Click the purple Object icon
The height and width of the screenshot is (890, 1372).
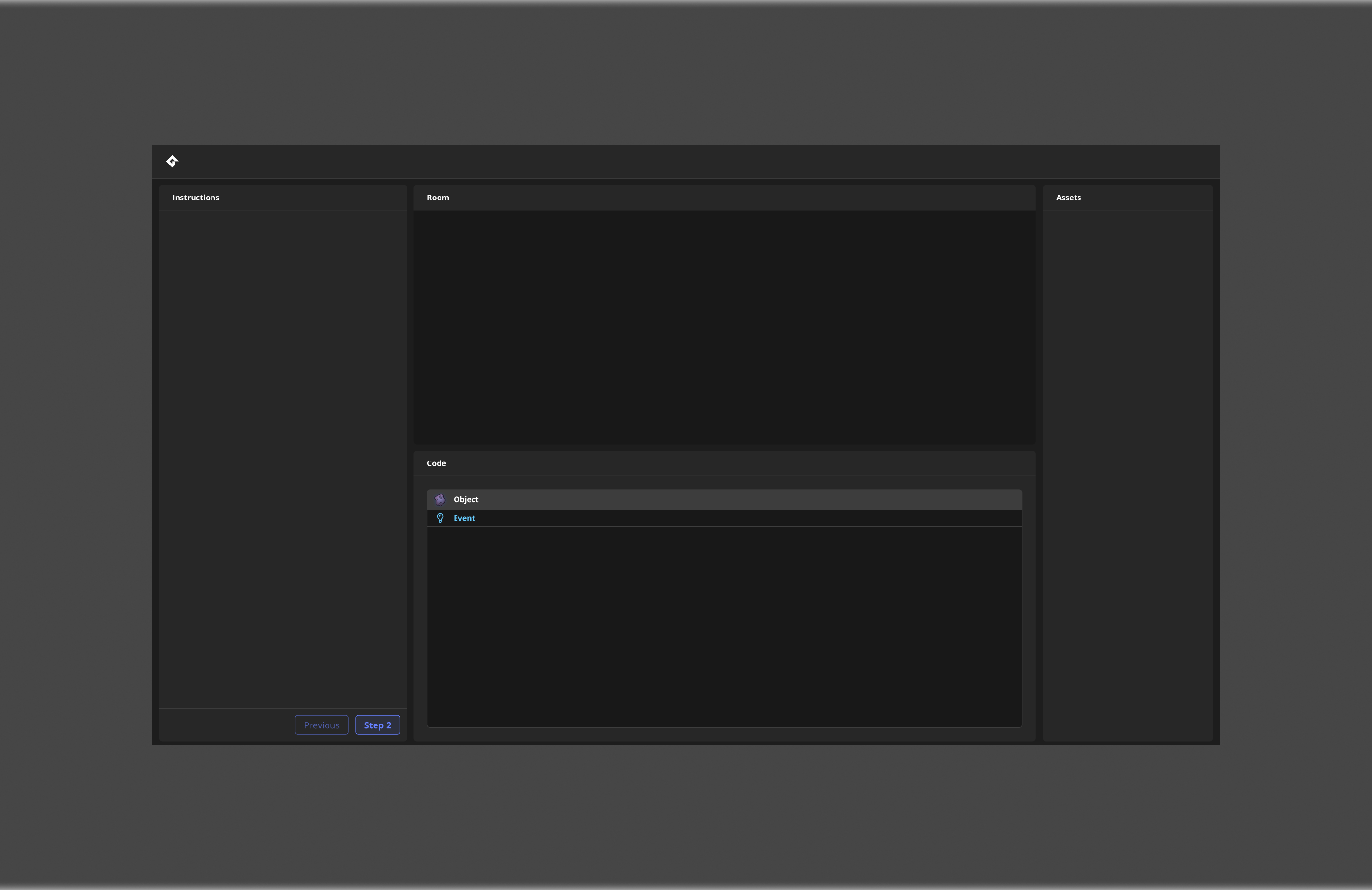pyautogui.click(x=440, y=499)
